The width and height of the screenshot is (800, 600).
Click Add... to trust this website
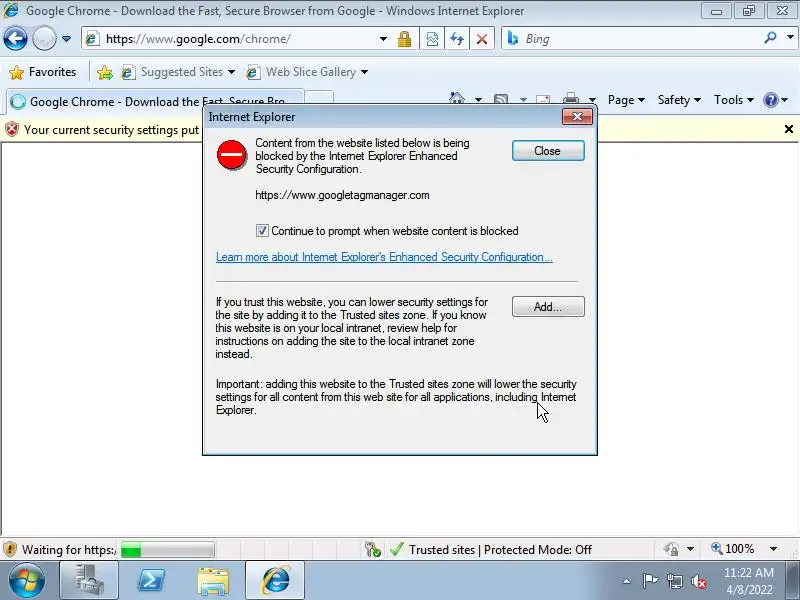click(548, 307)
